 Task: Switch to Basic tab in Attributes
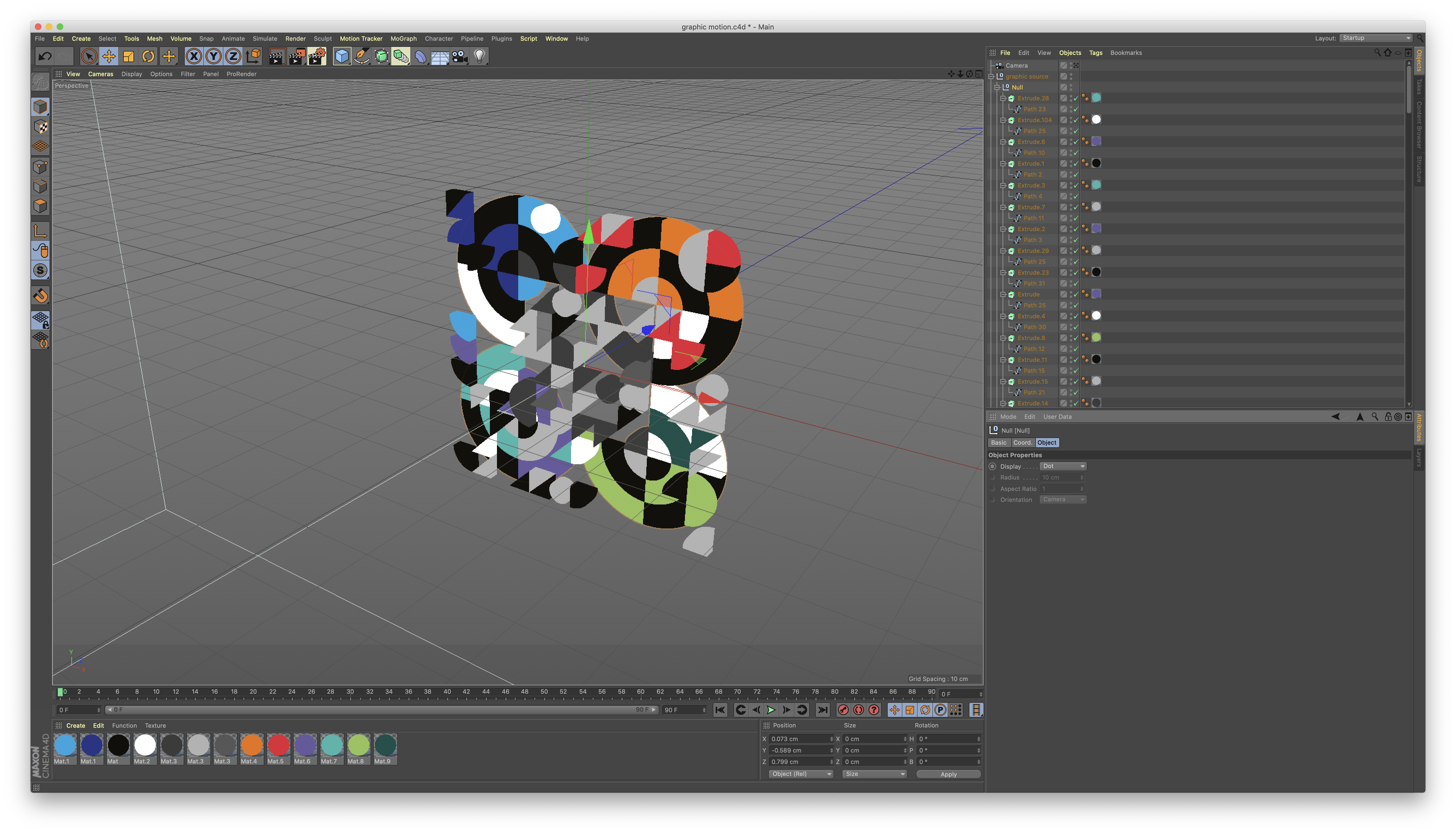(999, 443)
